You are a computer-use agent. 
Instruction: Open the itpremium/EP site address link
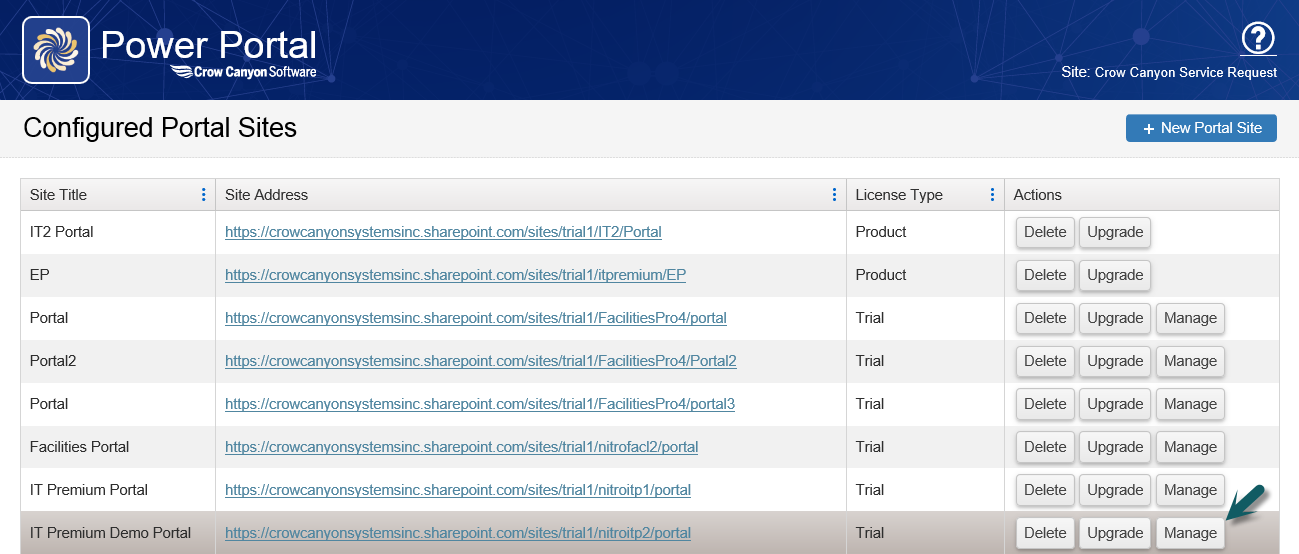point(455,275)
